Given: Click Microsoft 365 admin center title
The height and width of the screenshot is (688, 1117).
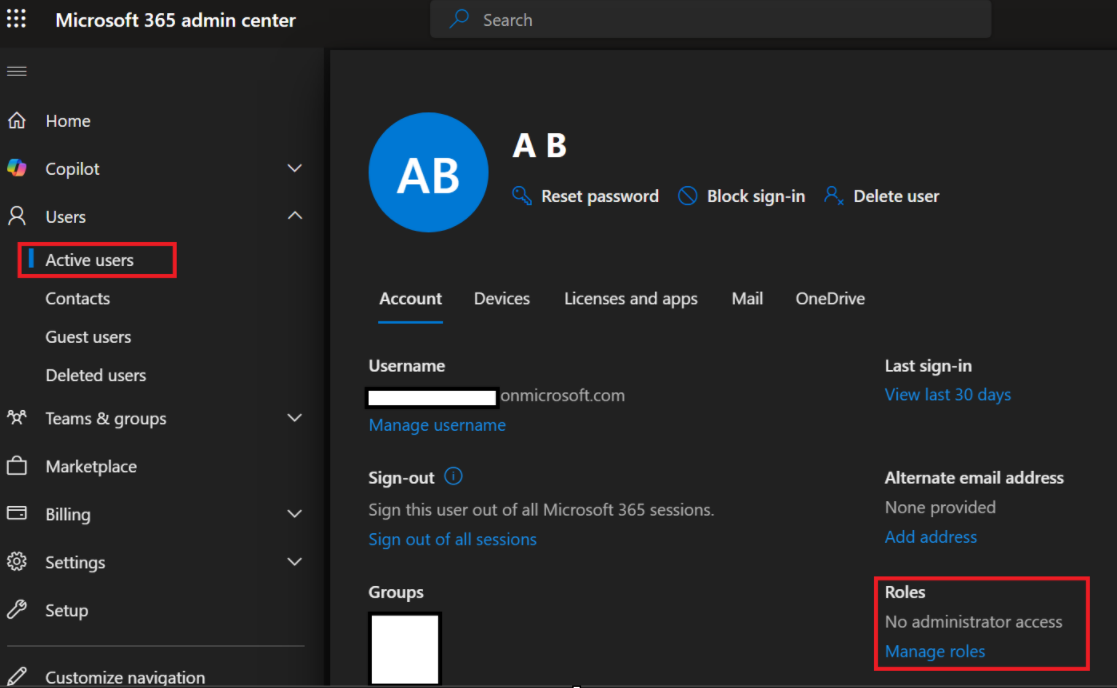Looking at the screenshot, I should 175,20.
